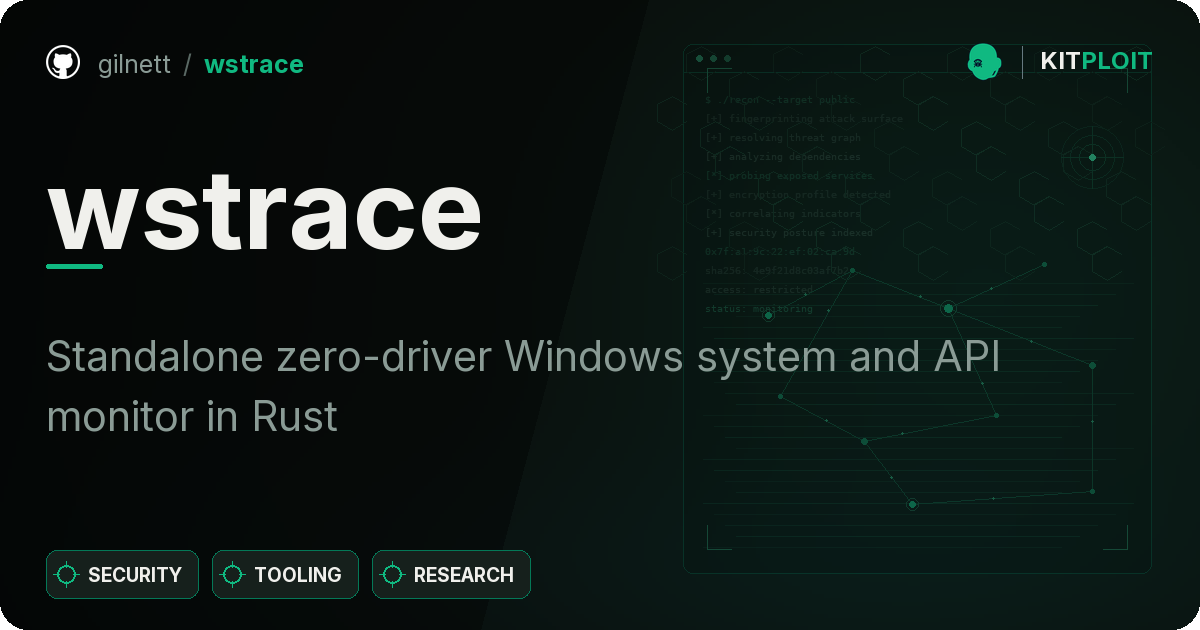Open the gilnett owner name

(x=135, y=64)
